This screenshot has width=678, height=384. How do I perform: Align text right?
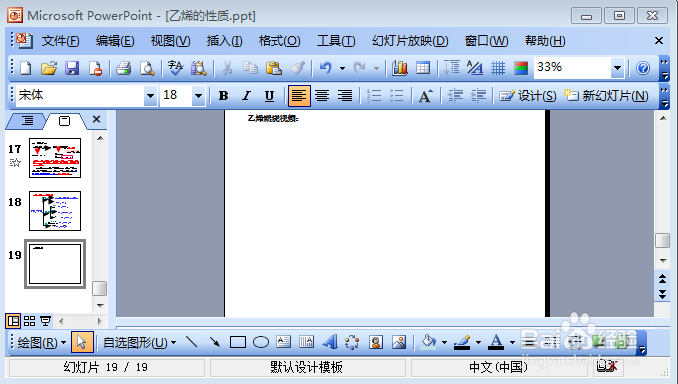pos(345,96)
